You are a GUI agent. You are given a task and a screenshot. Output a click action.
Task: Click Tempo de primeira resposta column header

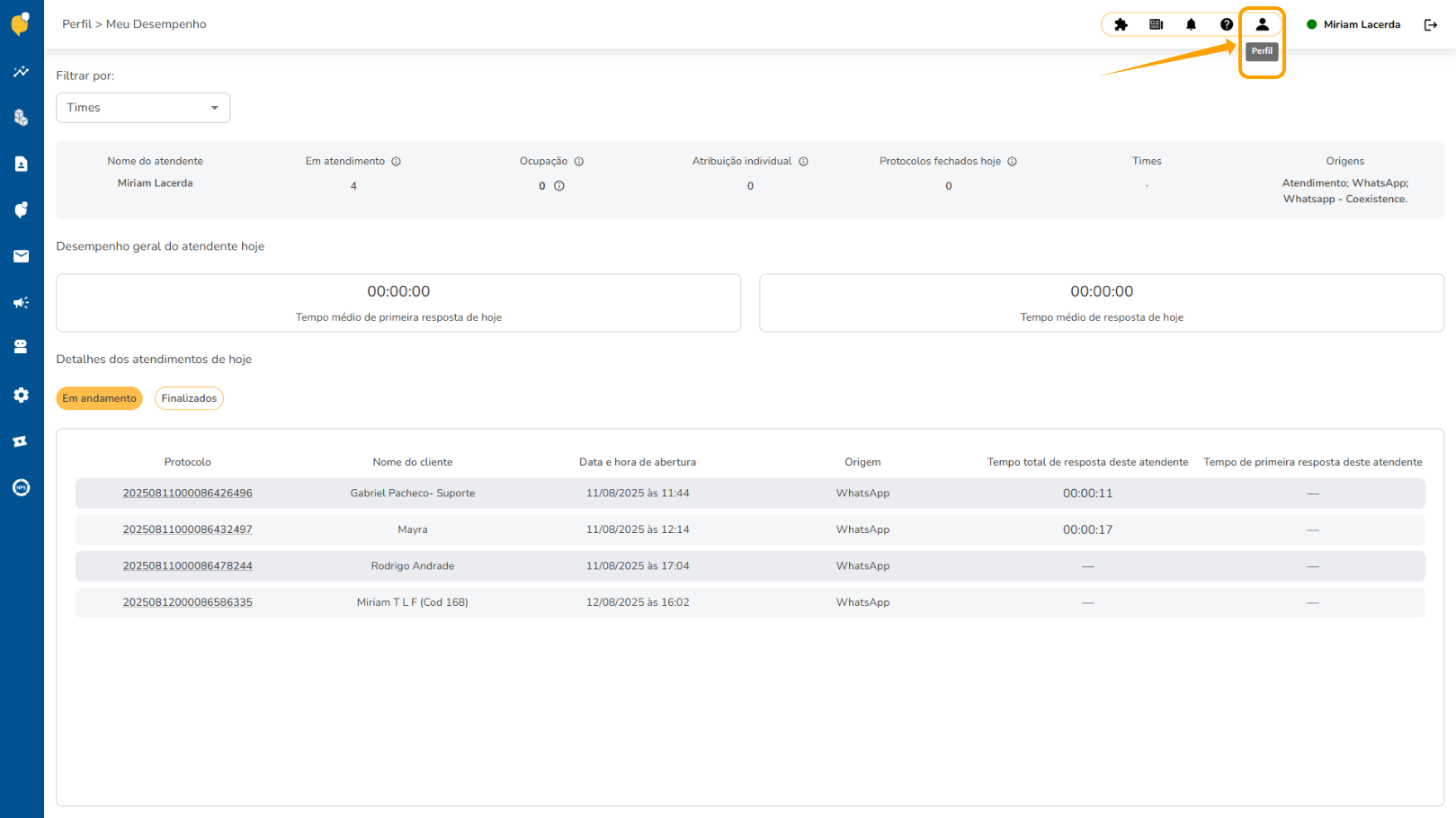1313,462
